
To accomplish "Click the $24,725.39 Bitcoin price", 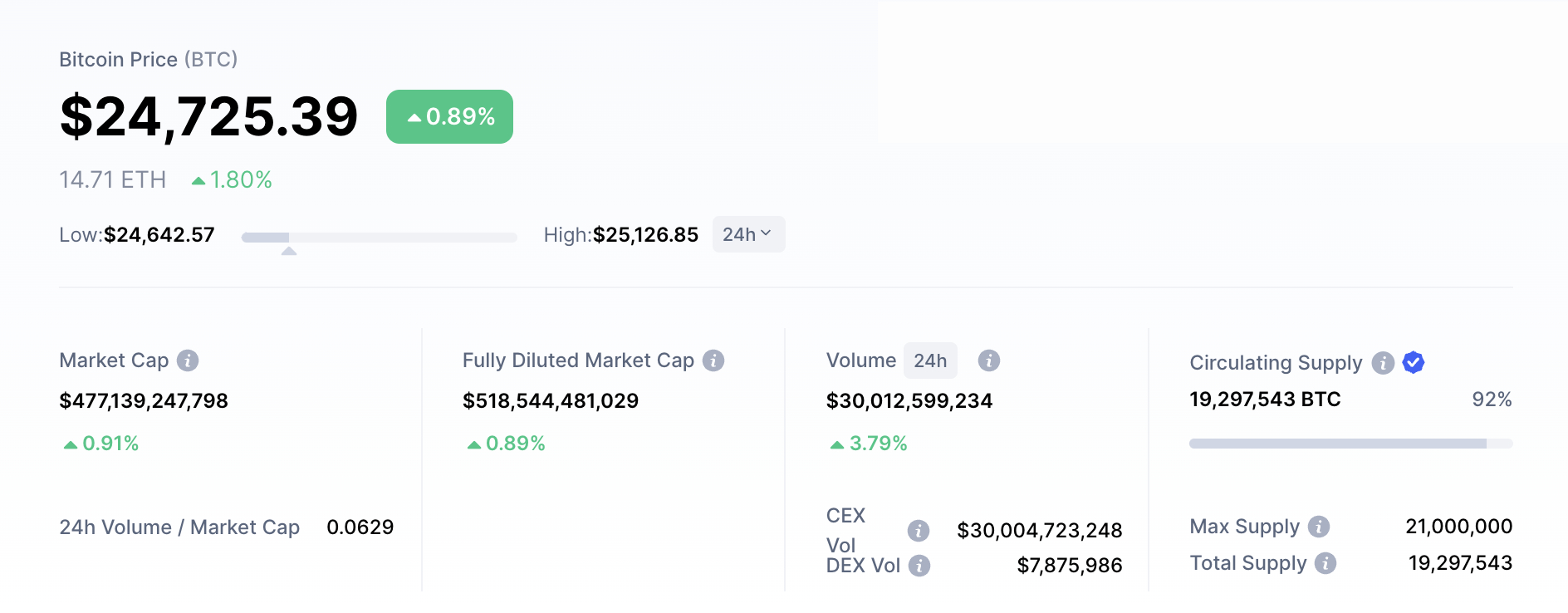I will pyautogui.click(x=208, y=116).
